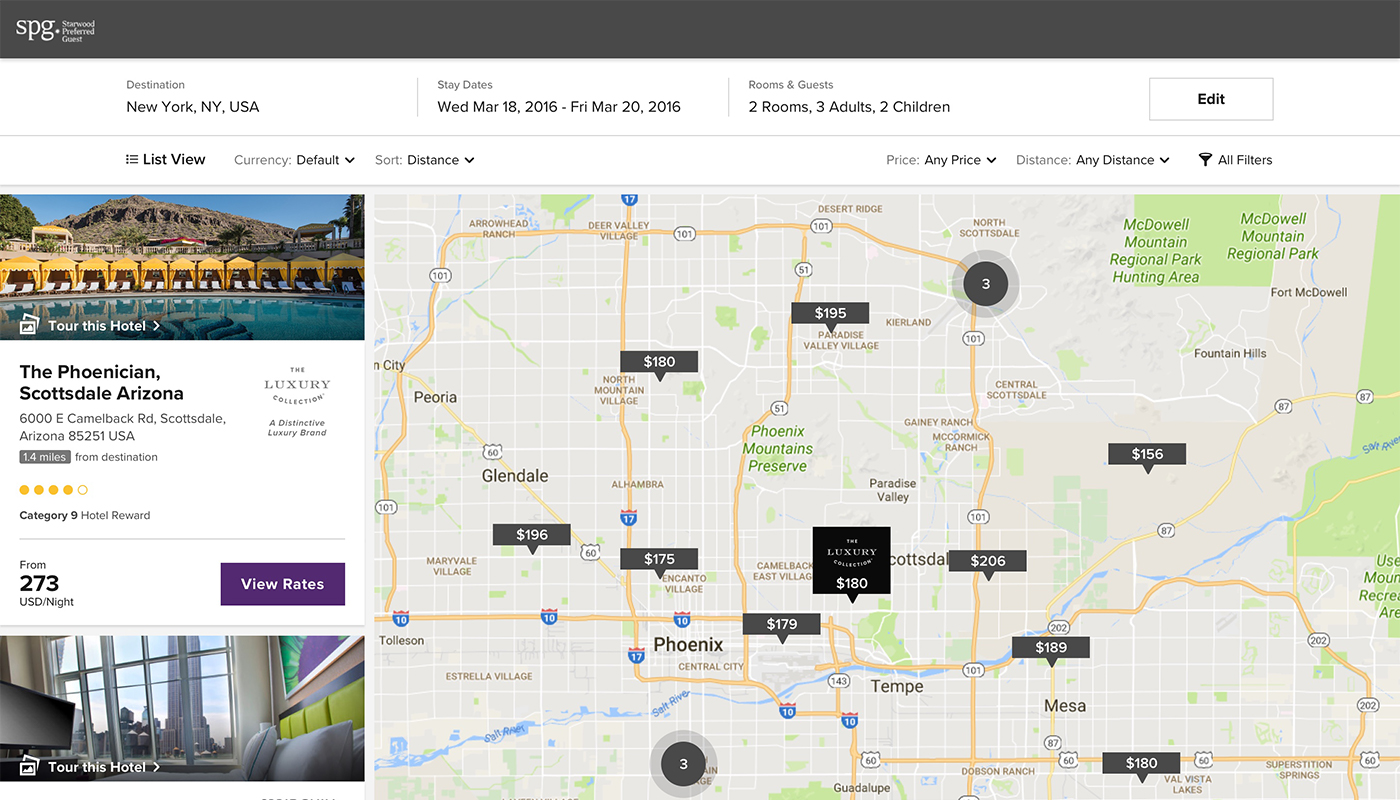
Task: Tour this Hotel link on The Phoenician photo
Action: pyautogui.click(x=90, y=326)
